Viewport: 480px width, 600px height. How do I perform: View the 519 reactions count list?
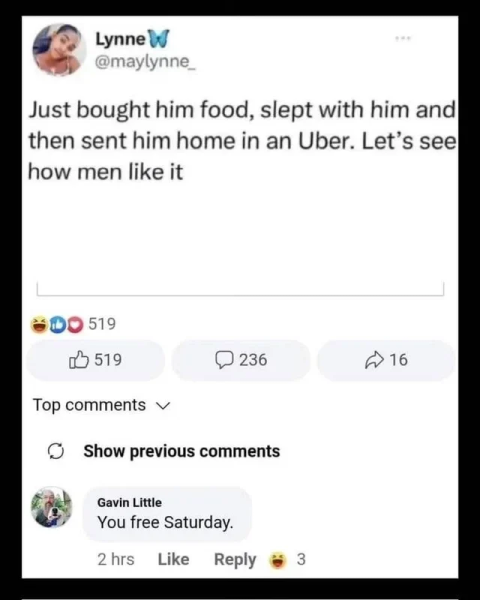[x=102, y=324]
